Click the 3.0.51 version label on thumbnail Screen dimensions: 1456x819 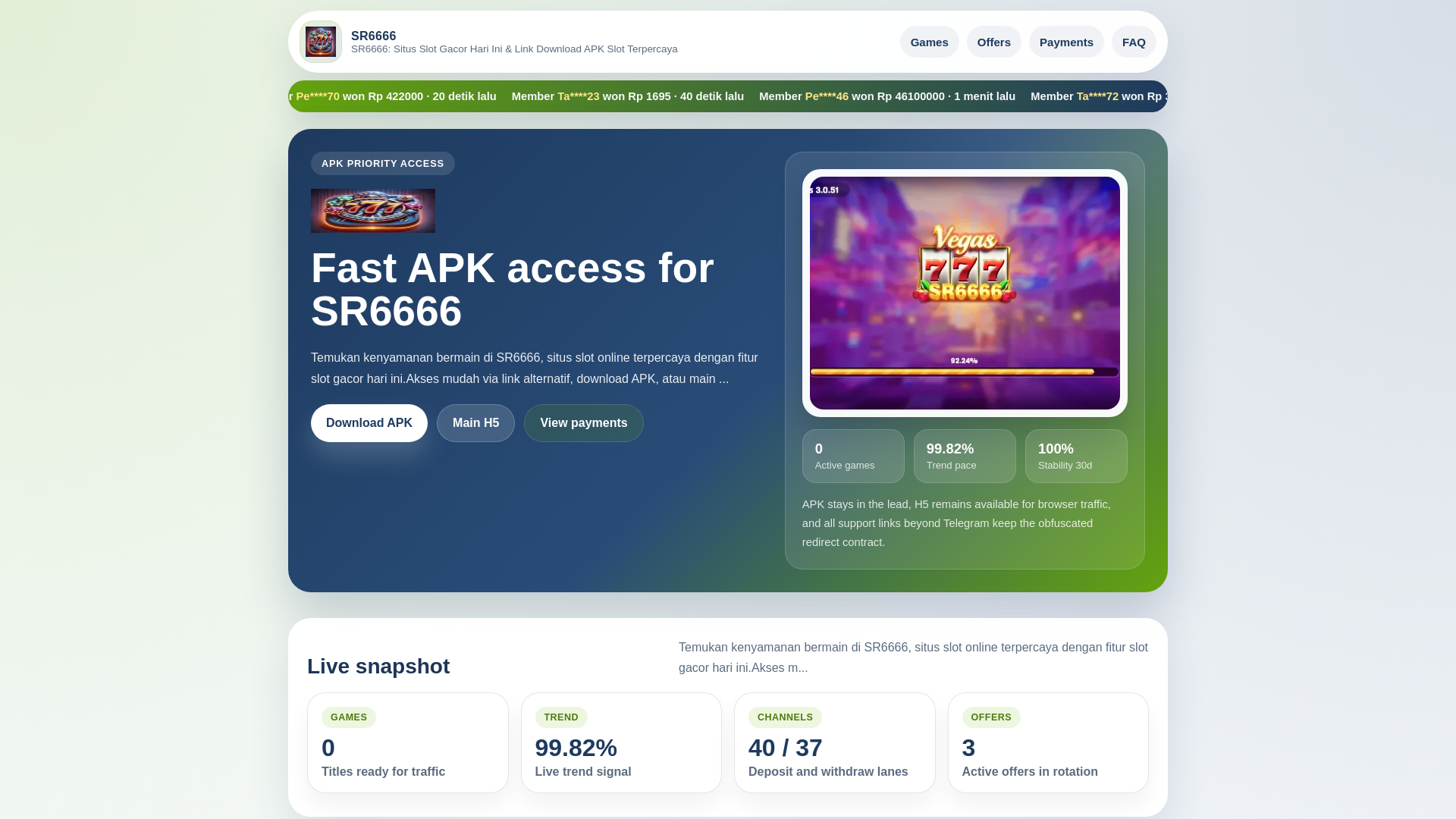click(827, 190)
